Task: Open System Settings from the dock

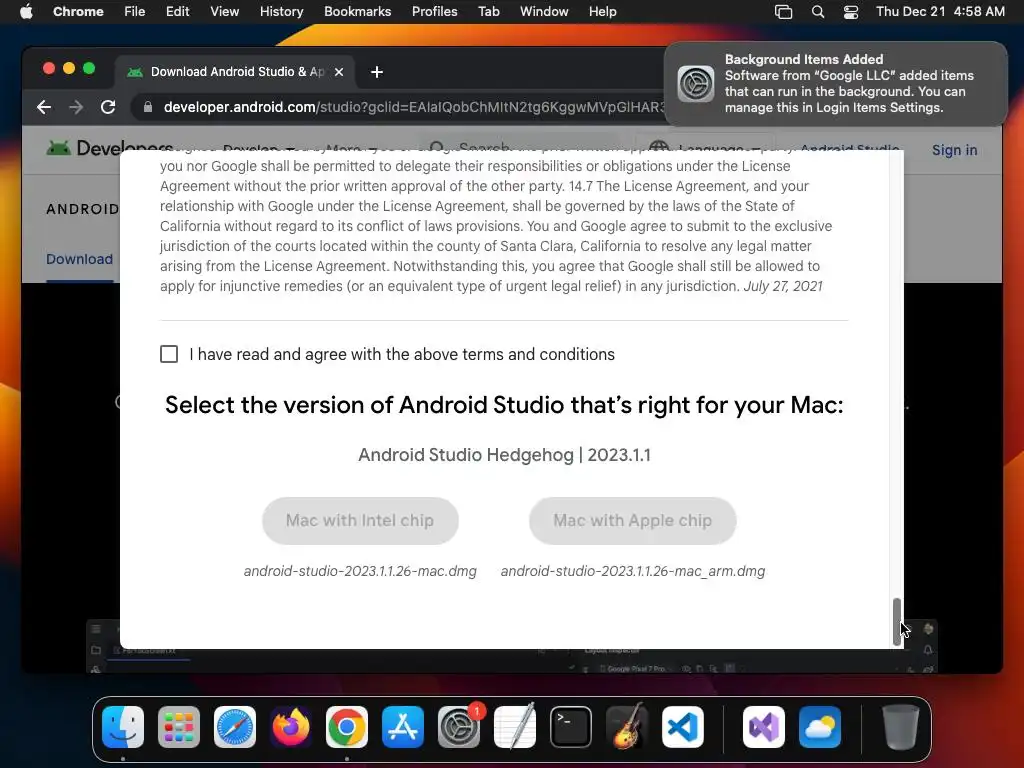Action: click(x=459, y=727)
